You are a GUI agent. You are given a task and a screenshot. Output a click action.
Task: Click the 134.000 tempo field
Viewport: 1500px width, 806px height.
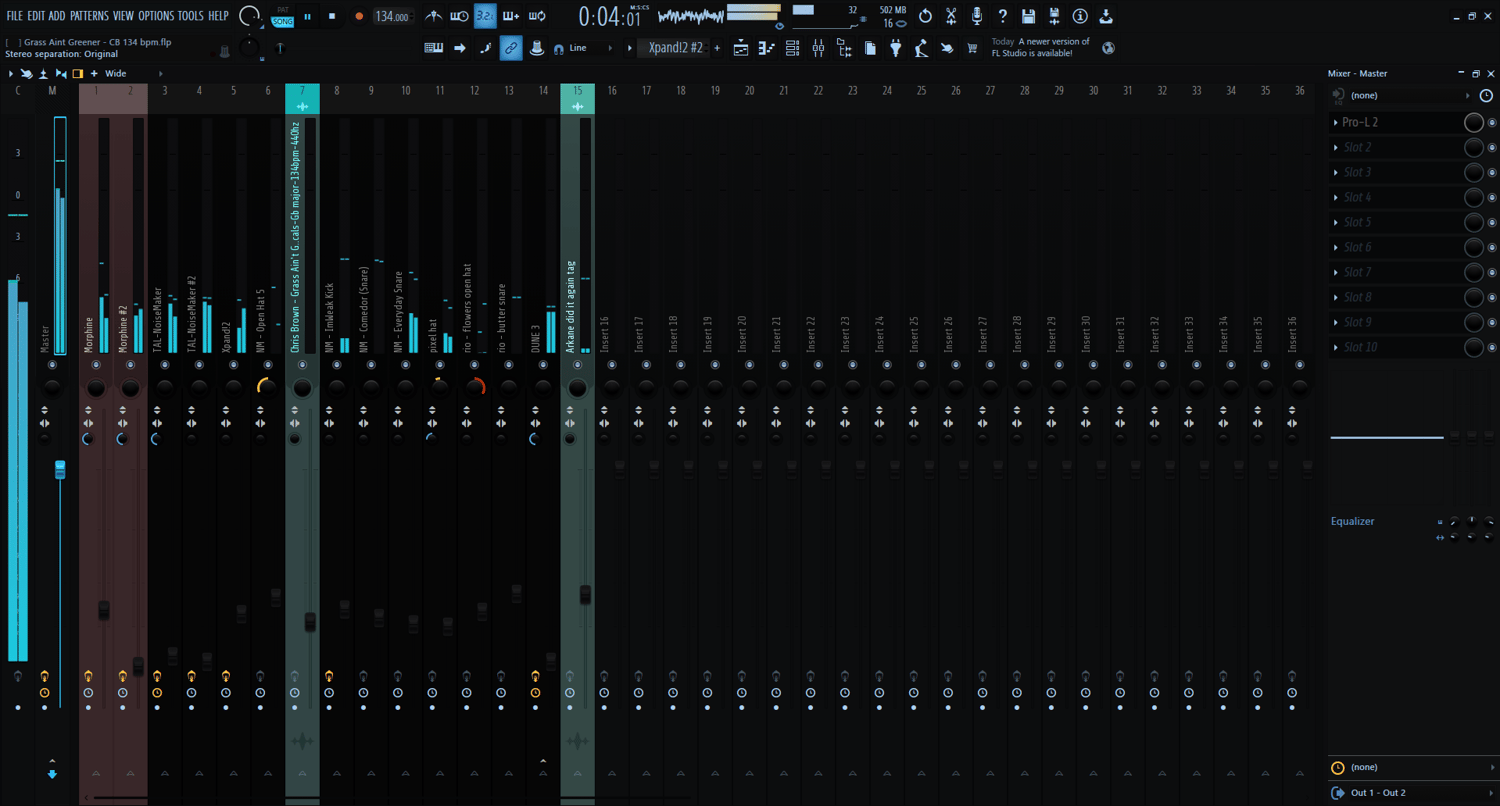point(394,17)
